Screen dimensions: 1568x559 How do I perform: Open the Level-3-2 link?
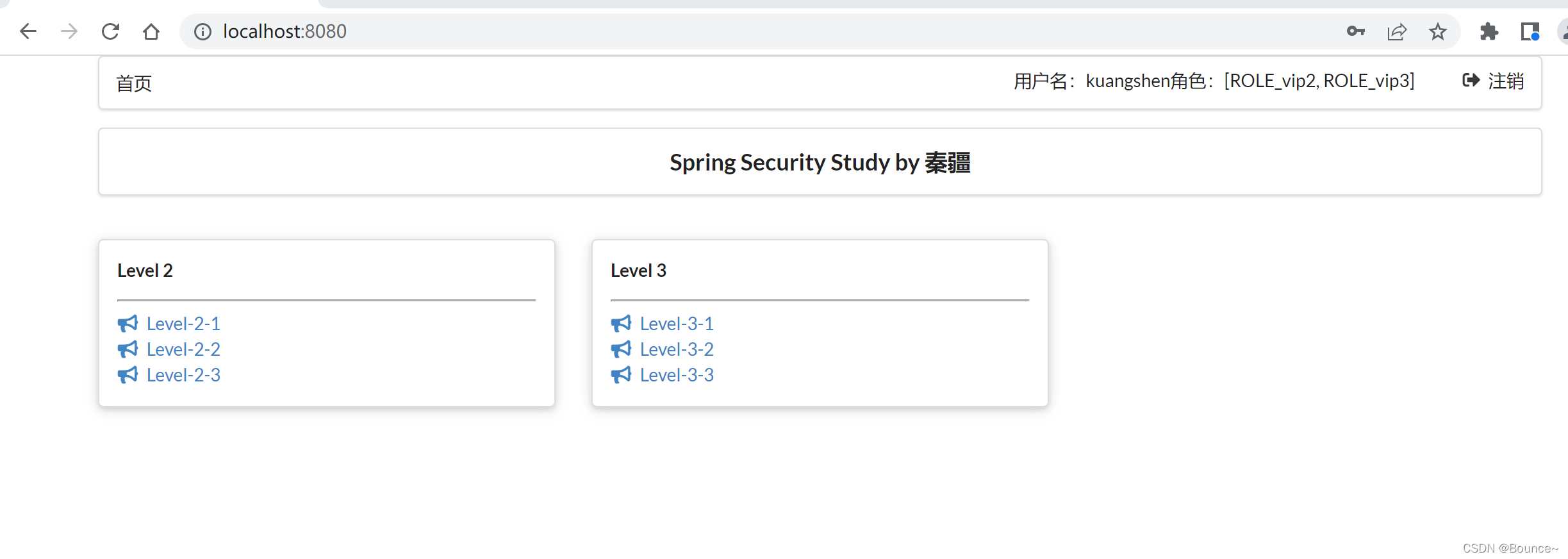point(677,349)
